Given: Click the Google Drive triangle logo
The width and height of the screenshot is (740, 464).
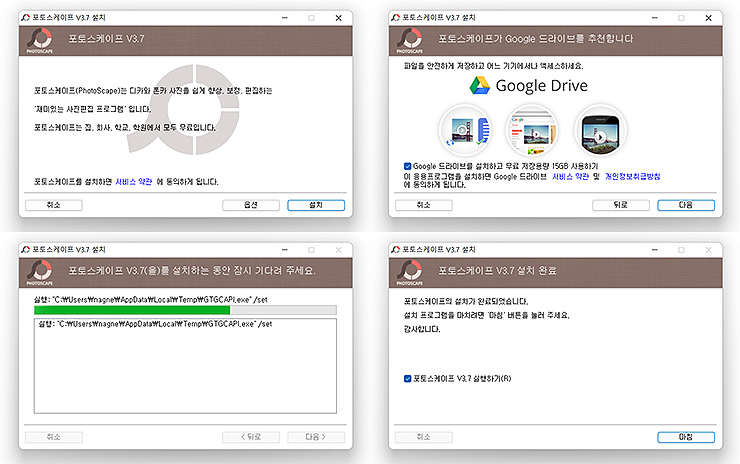Looking at the screenshot, I should [x=480, y=85].
